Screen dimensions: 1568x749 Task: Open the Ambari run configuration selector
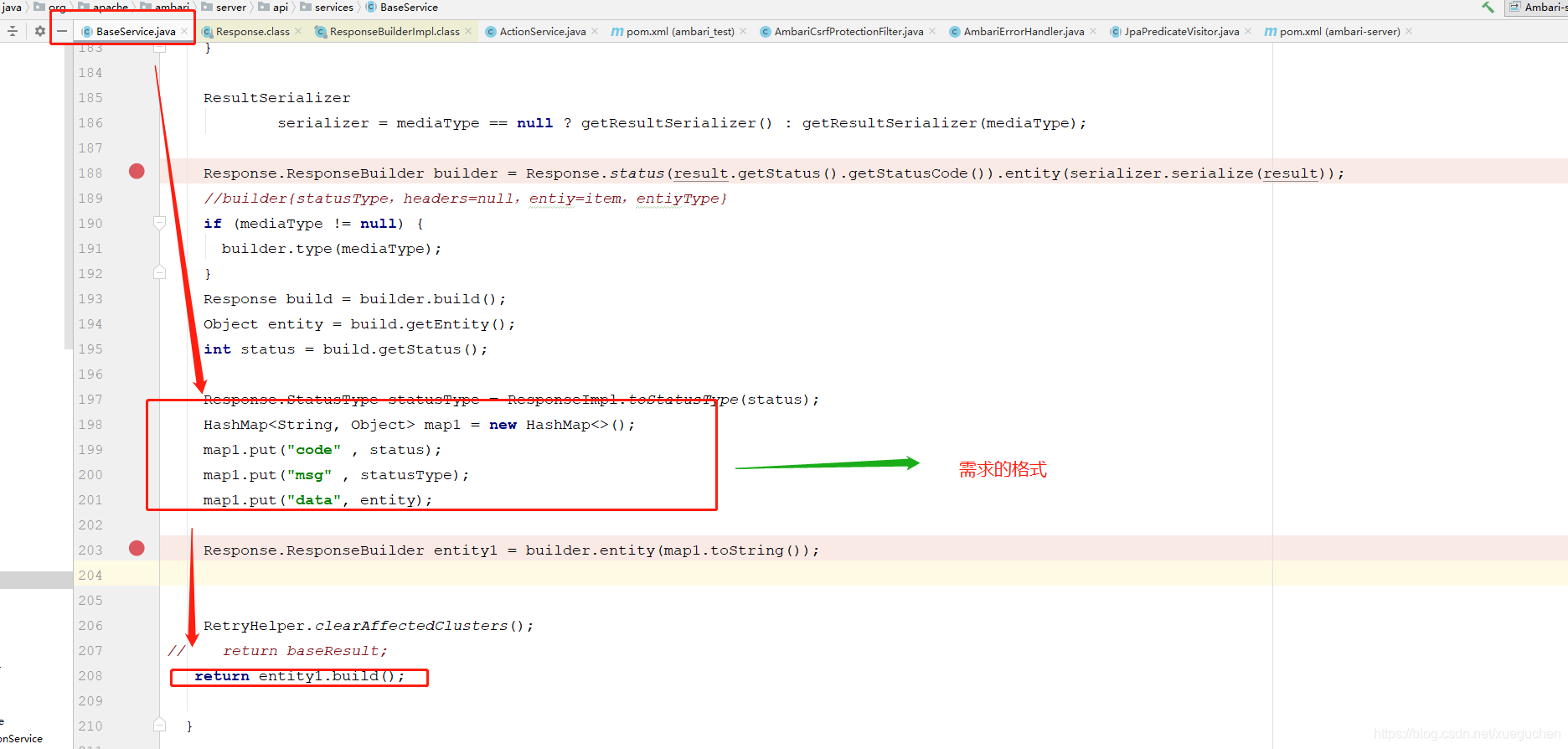coord(1537,8)
